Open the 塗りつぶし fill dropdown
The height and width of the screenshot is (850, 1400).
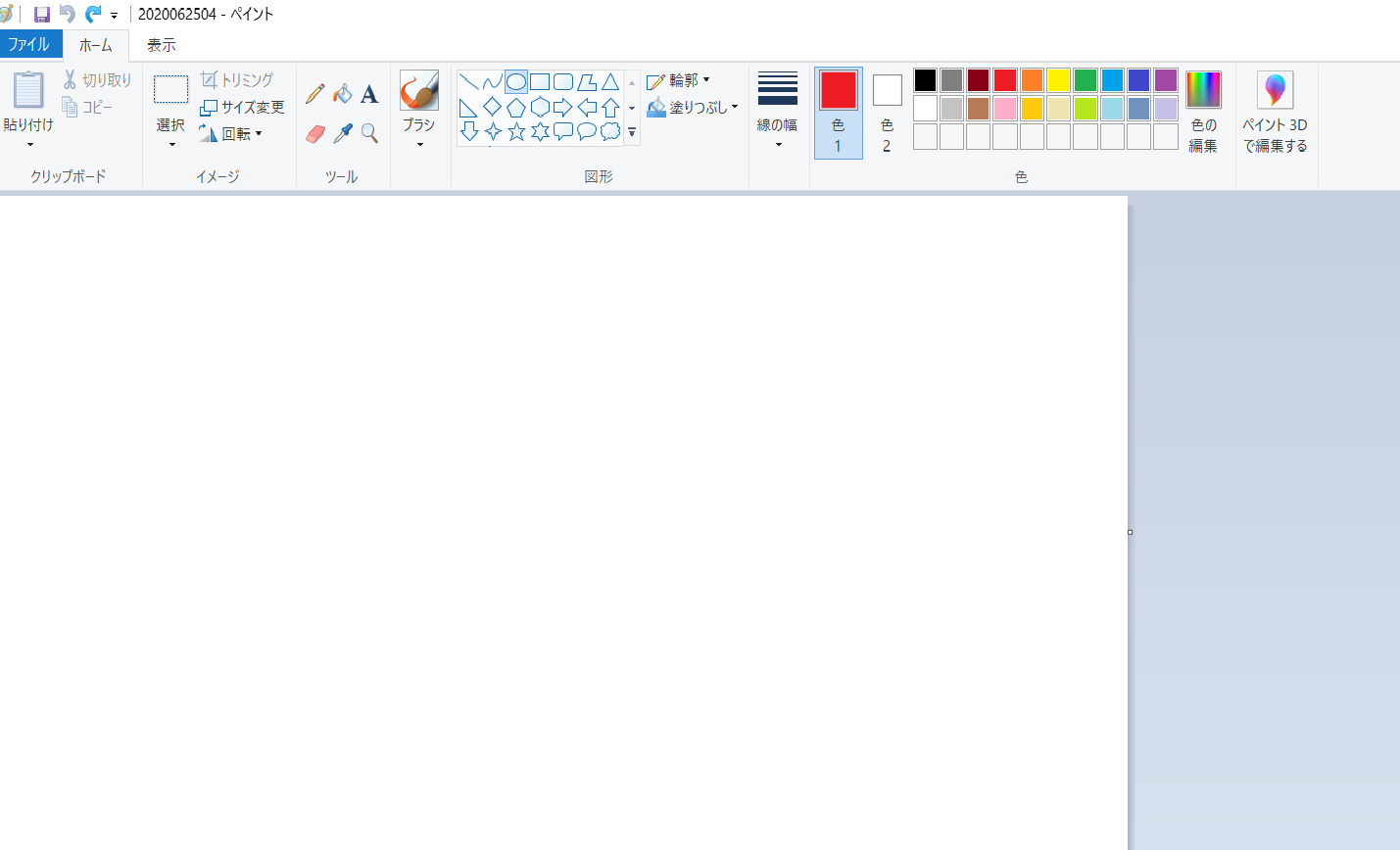coord(693,107)
